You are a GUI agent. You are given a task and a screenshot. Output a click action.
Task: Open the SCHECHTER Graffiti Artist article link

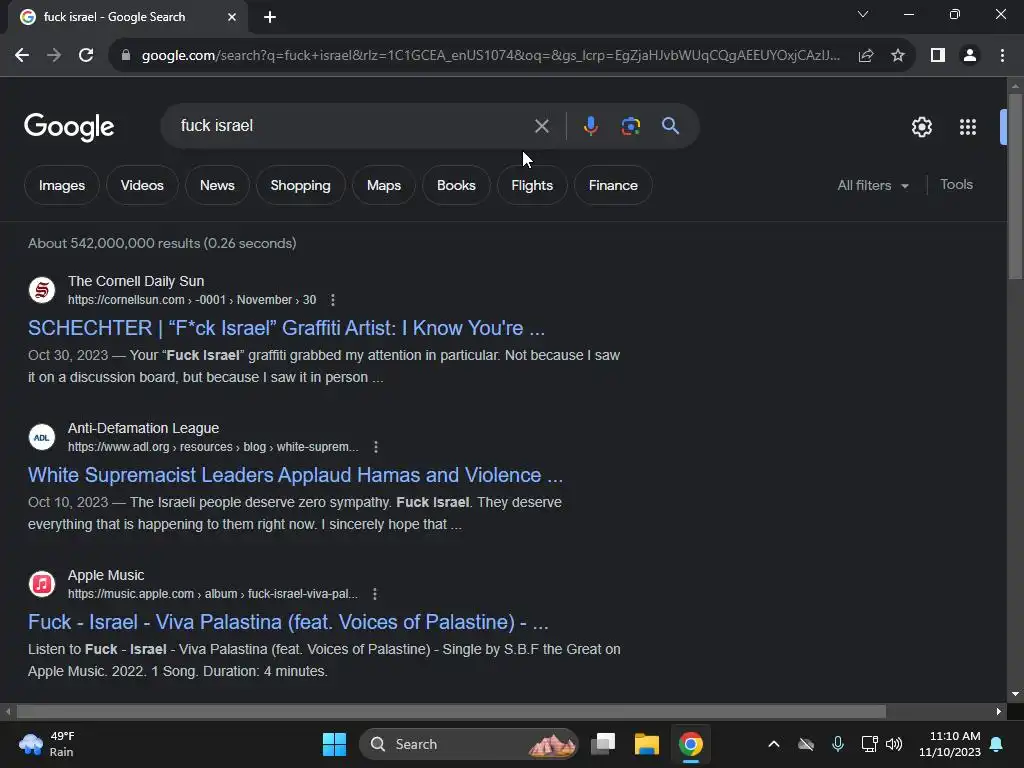tap(286, 328)
